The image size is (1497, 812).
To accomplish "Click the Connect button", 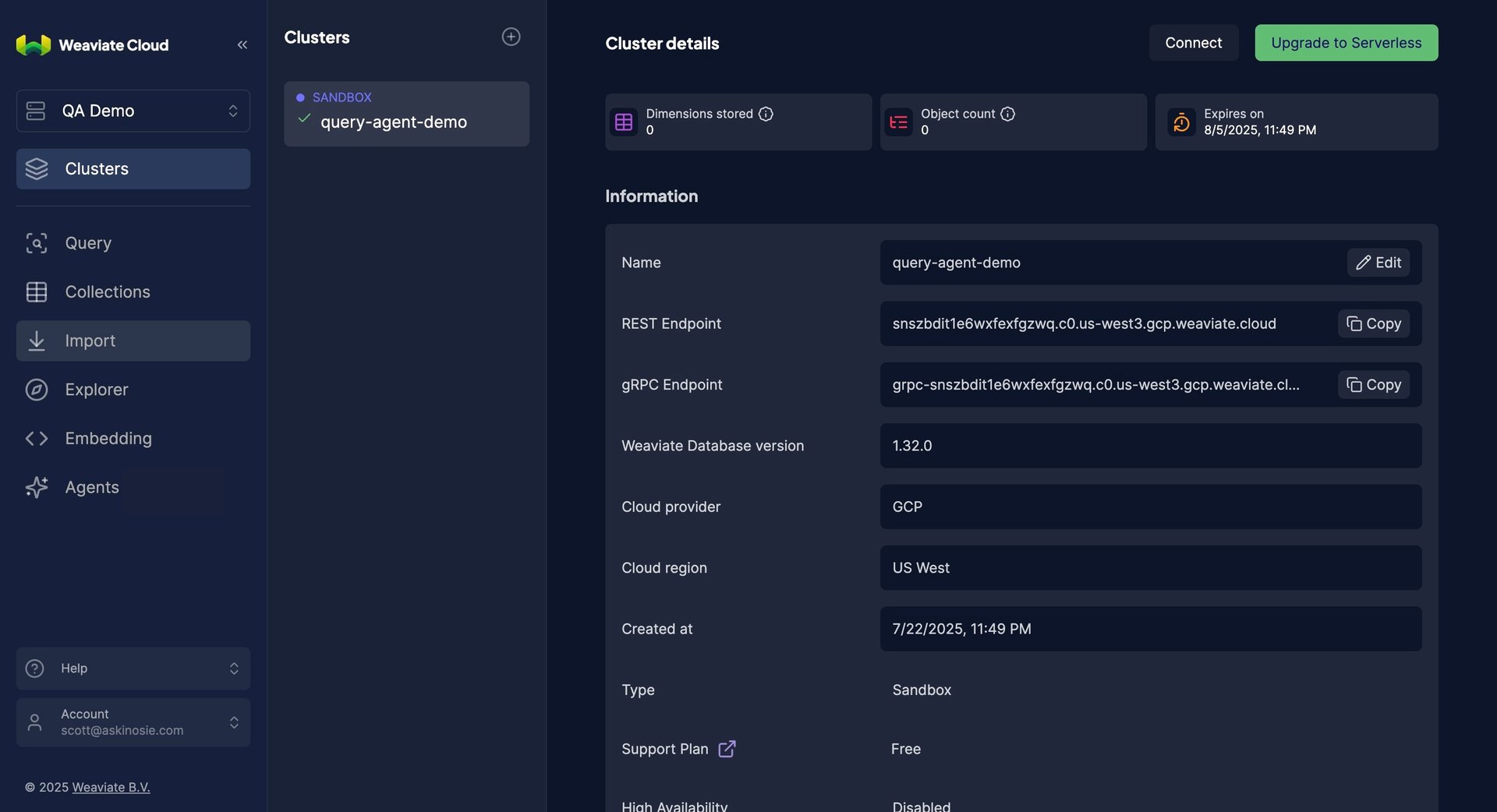I will point(1193,43).
